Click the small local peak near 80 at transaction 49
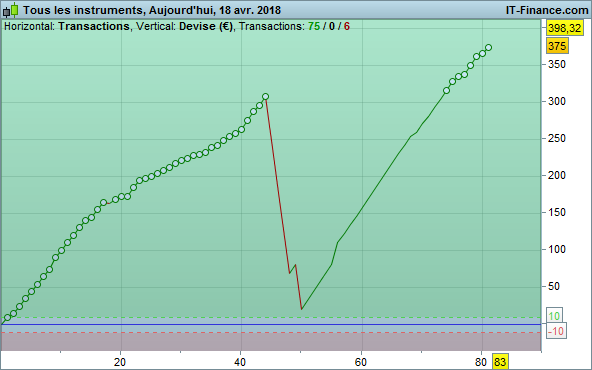The width and height of the screenshot is (592, 370). click(296, 265)
